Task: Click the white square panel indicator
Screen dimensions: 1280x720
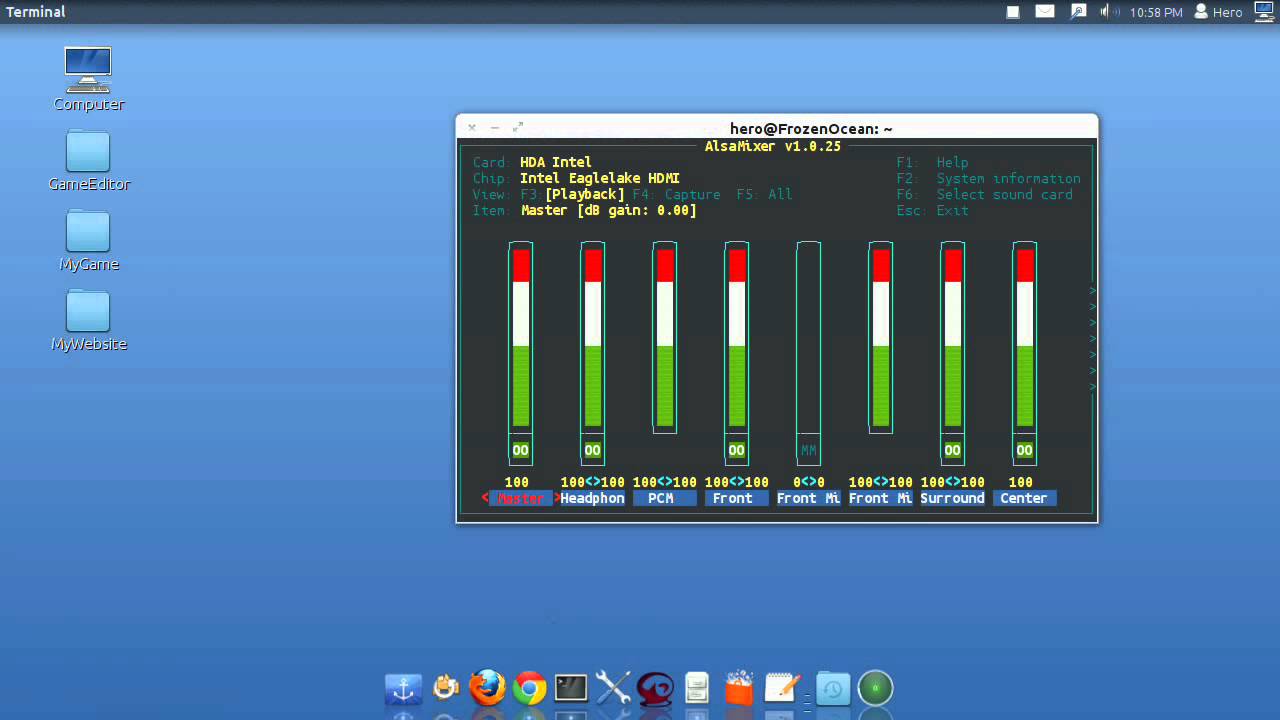Action: pos(1012,12)
